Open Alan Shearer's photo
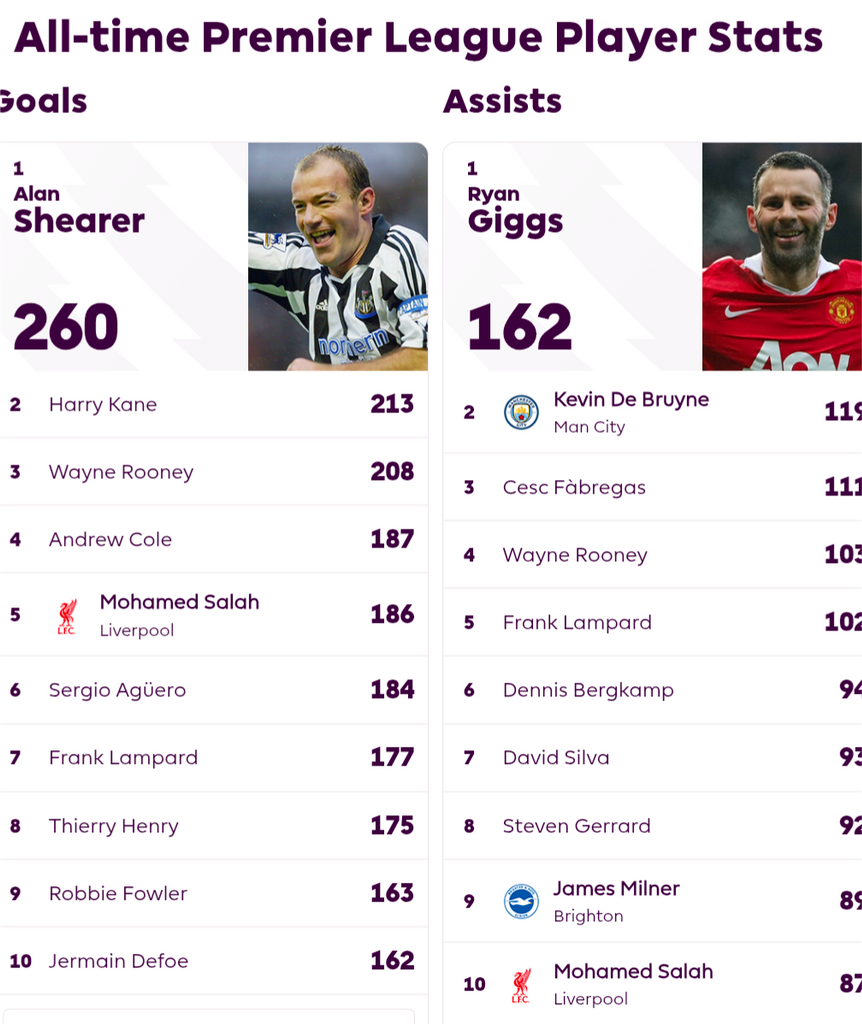 tap(338, 257)
